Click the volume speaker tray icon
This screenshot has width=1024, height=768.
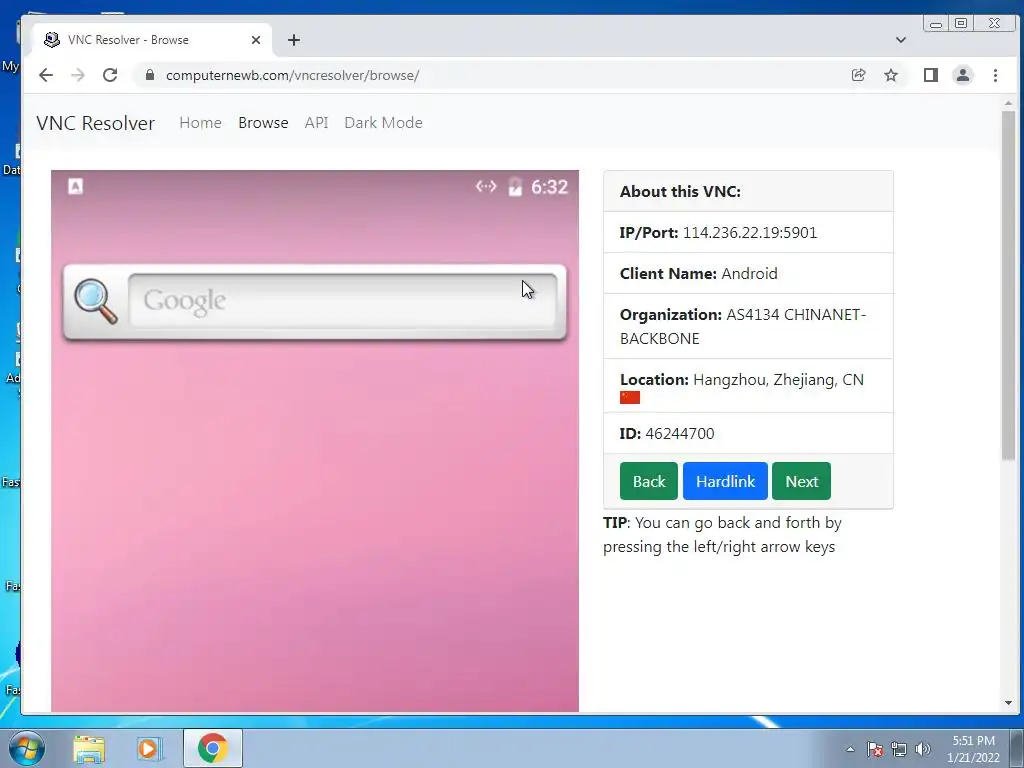coord(923,749)
